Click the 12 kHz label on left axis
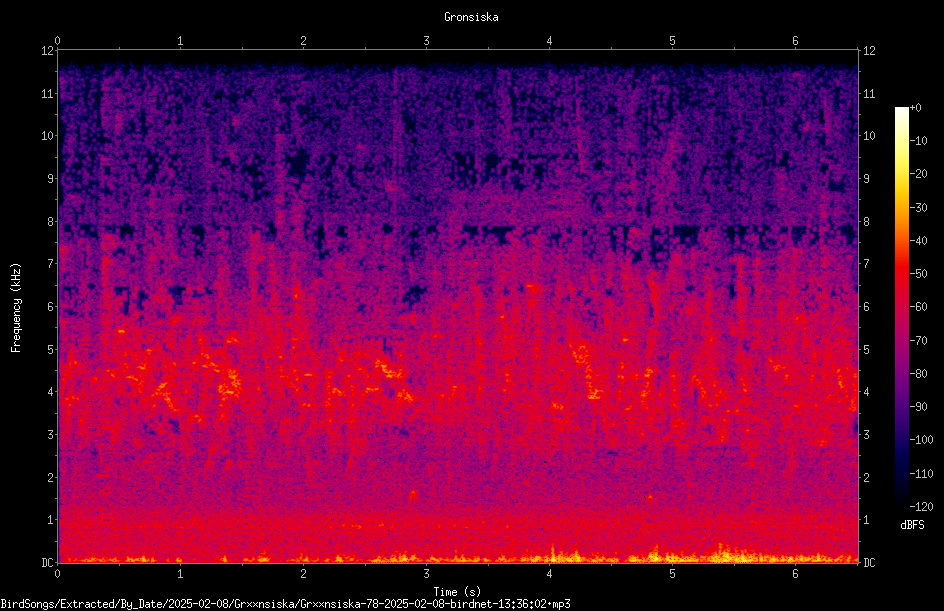The image size is (944, 611). click(x=47, y=51)
